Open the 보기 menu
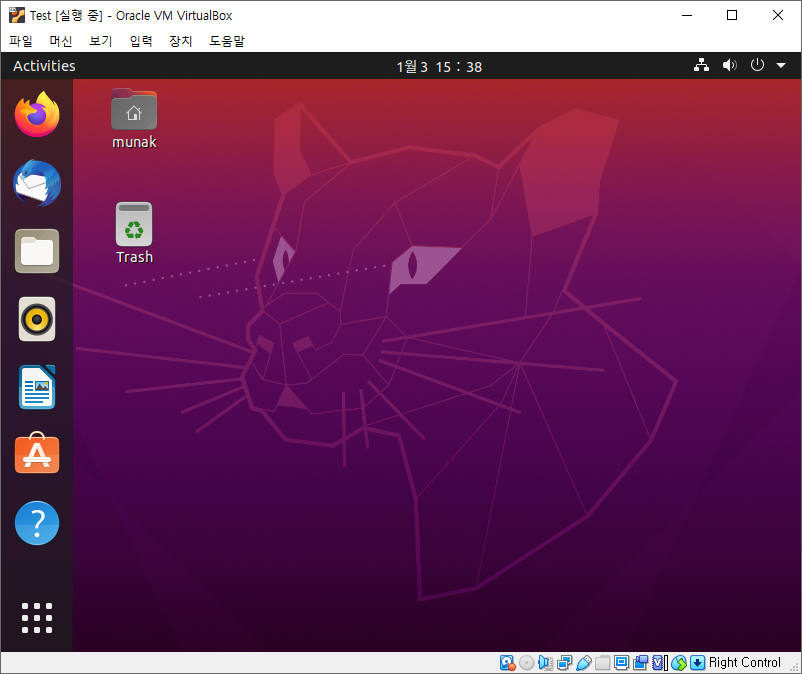The height and width of the screenshot is (674, 802). (100, 41)
